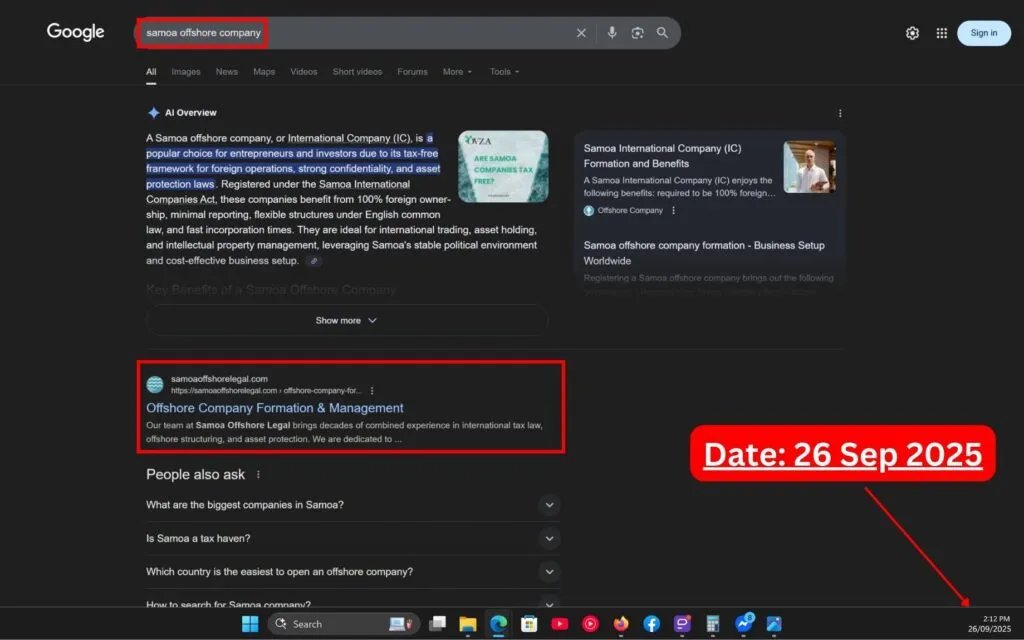
Task: Clear the search box with the X icon
Action: (581, 33)
